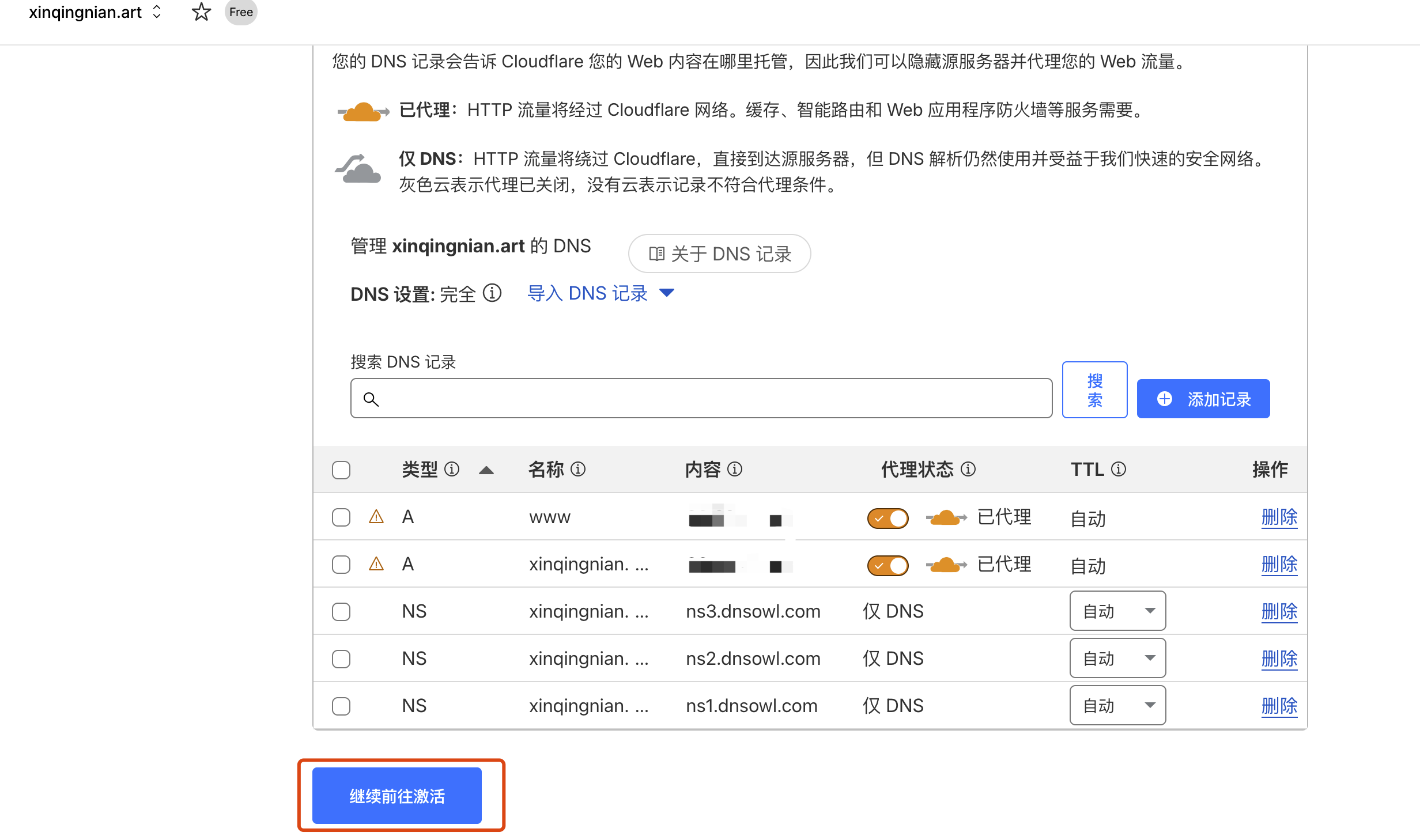Expand the 导入 DNS 记录 dropdown
Image resolution: width=1420 pixels, height=840 pixels.
pos(601,293)
